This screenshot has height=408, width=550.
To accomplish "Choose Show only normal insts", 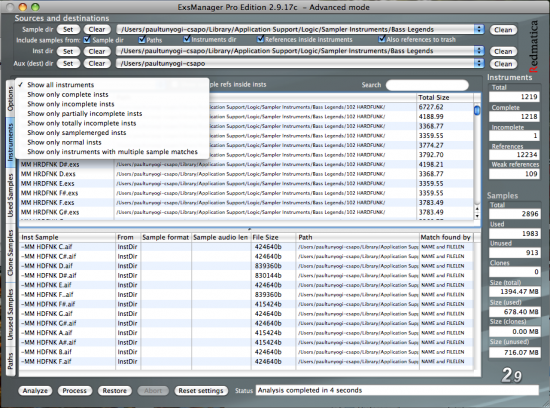I will click(112, 142).
